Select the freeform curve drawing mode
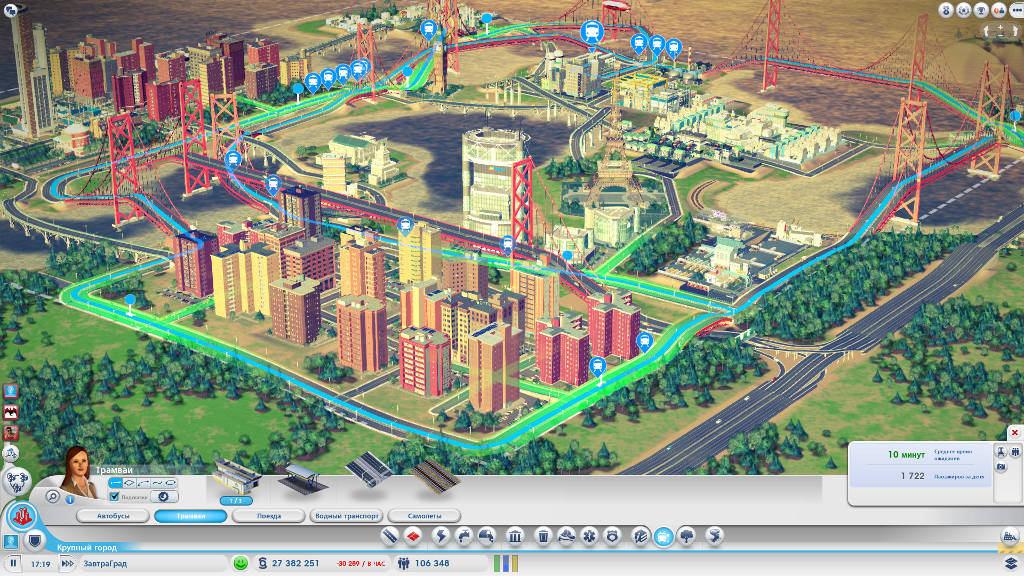 click(157, 483)
